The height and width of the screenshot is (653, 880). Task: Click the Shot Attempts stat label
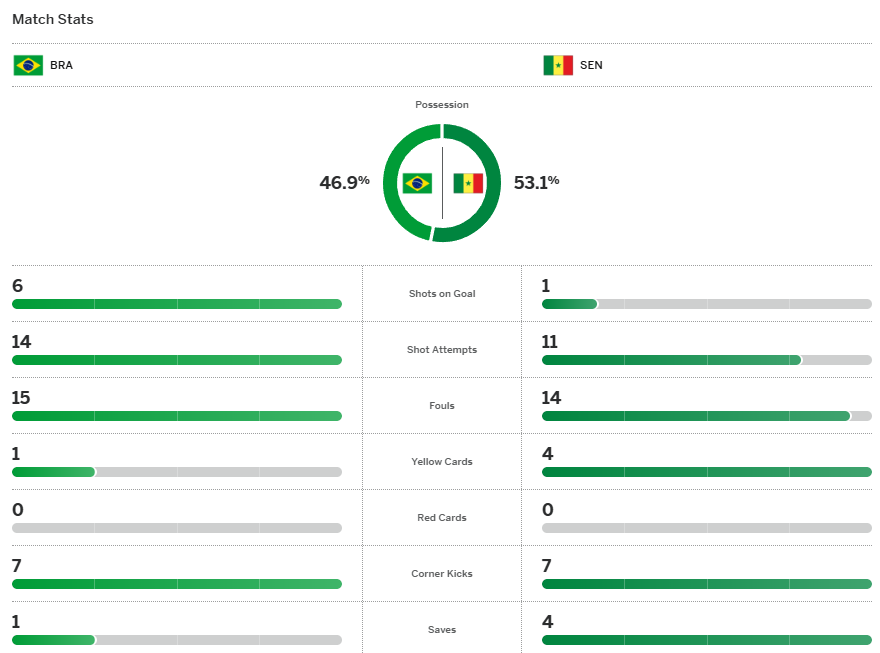(x=442, y=350)
